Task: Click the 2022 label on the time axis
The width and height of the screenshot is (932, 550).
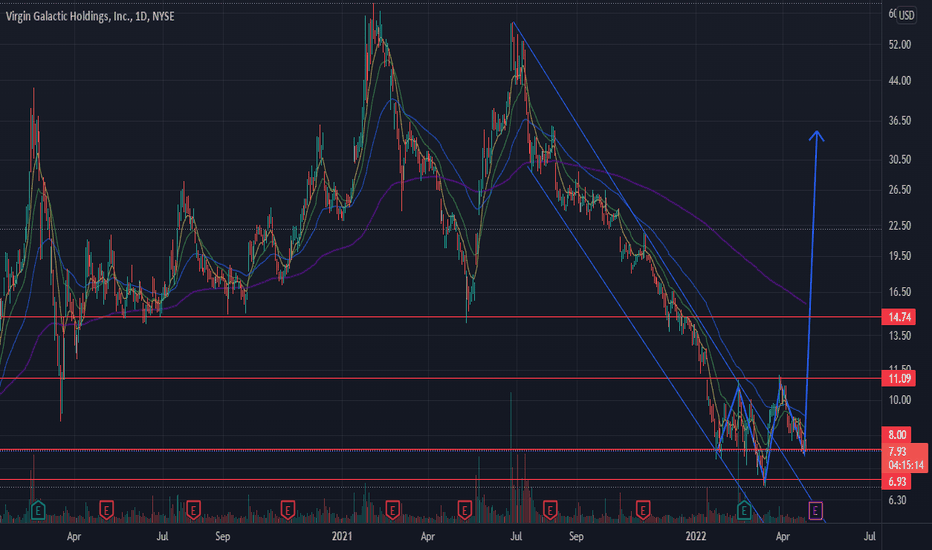Action: (695, 536)
